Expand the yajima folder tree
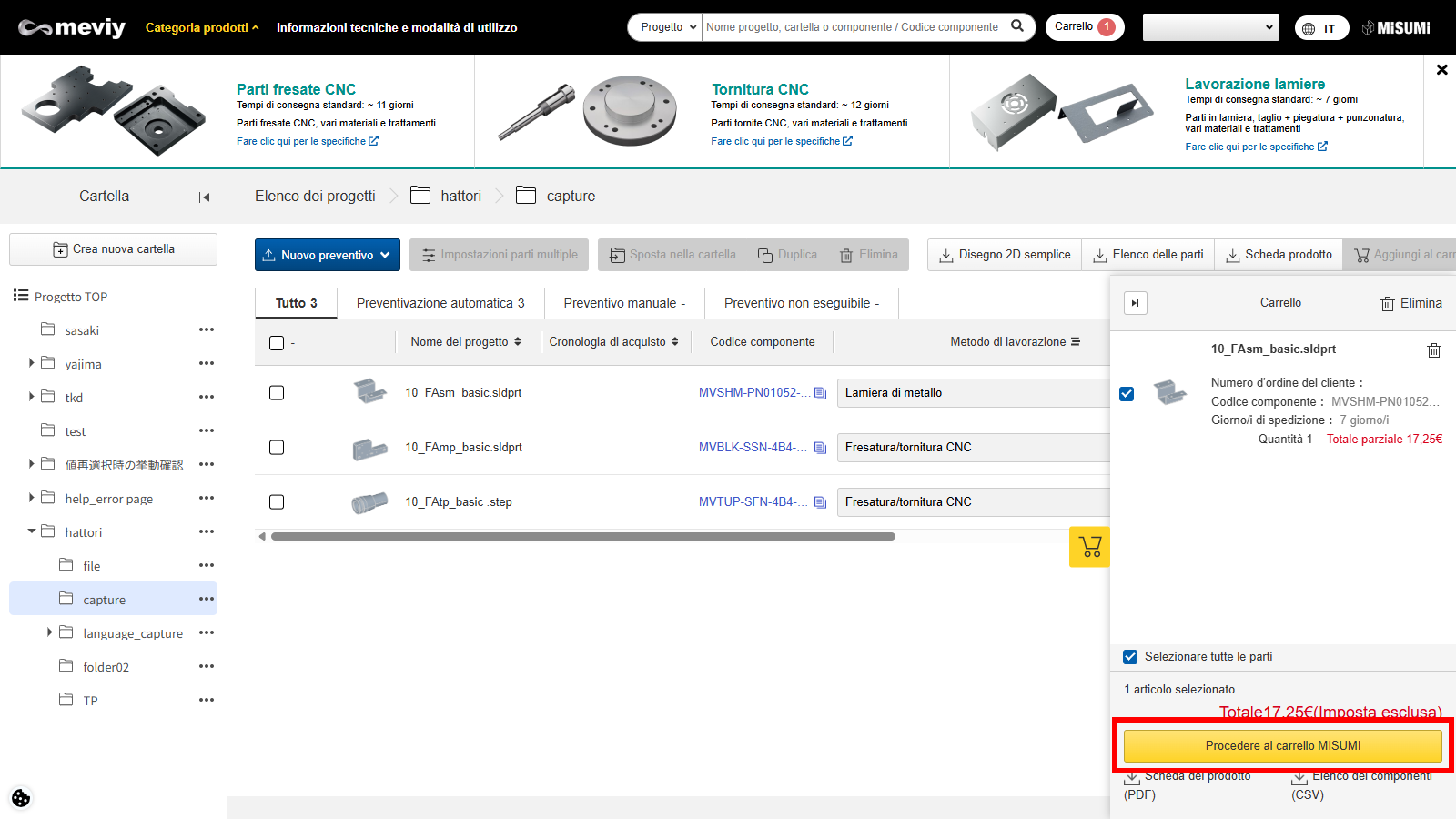1456x819 pixels. [32, 363]
